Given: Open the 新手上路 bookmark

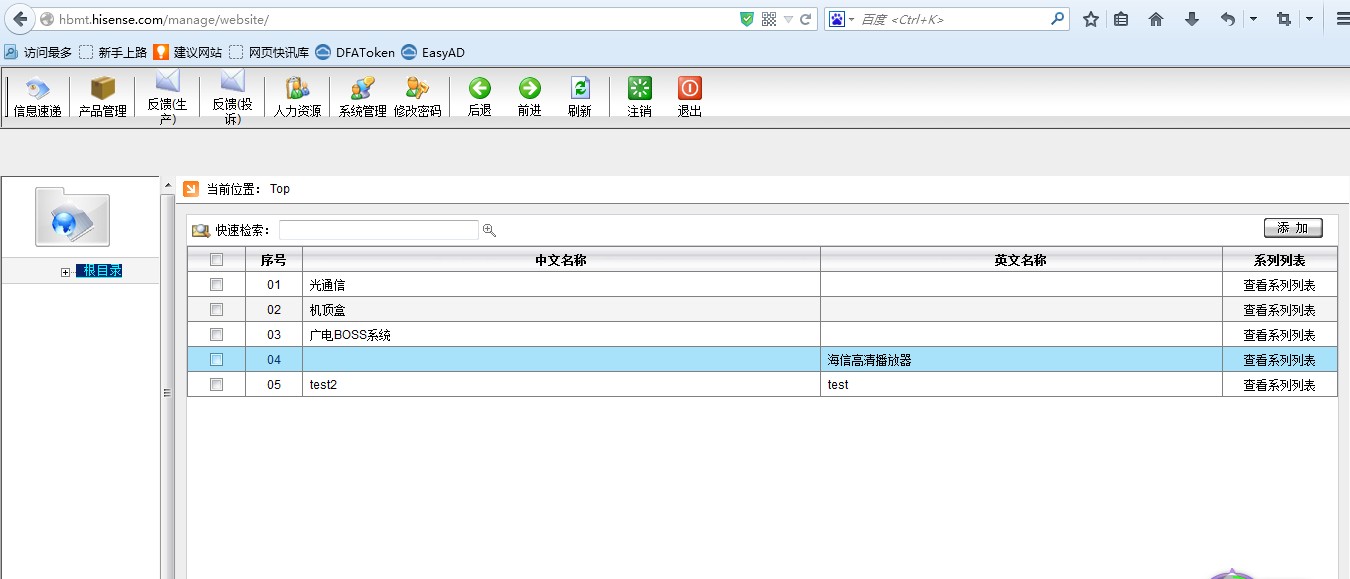Looking at the screenshot, I should (x=113, y=52).
